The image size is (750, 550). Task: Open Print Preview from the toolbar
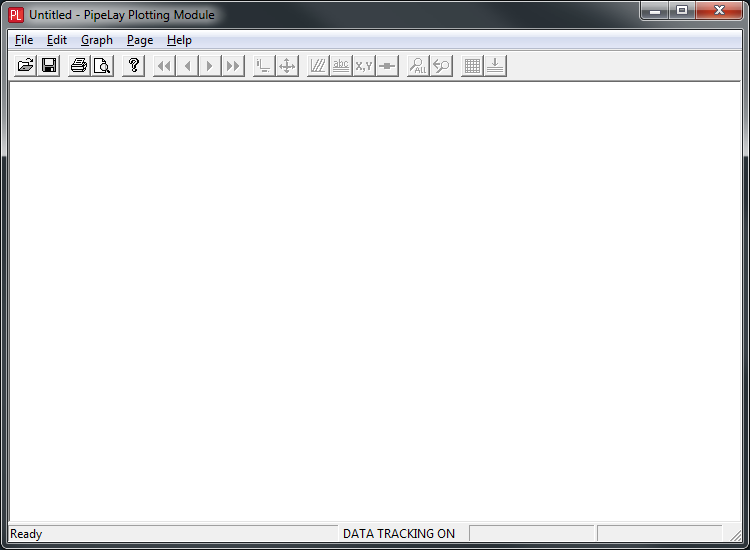click(102, 66)
